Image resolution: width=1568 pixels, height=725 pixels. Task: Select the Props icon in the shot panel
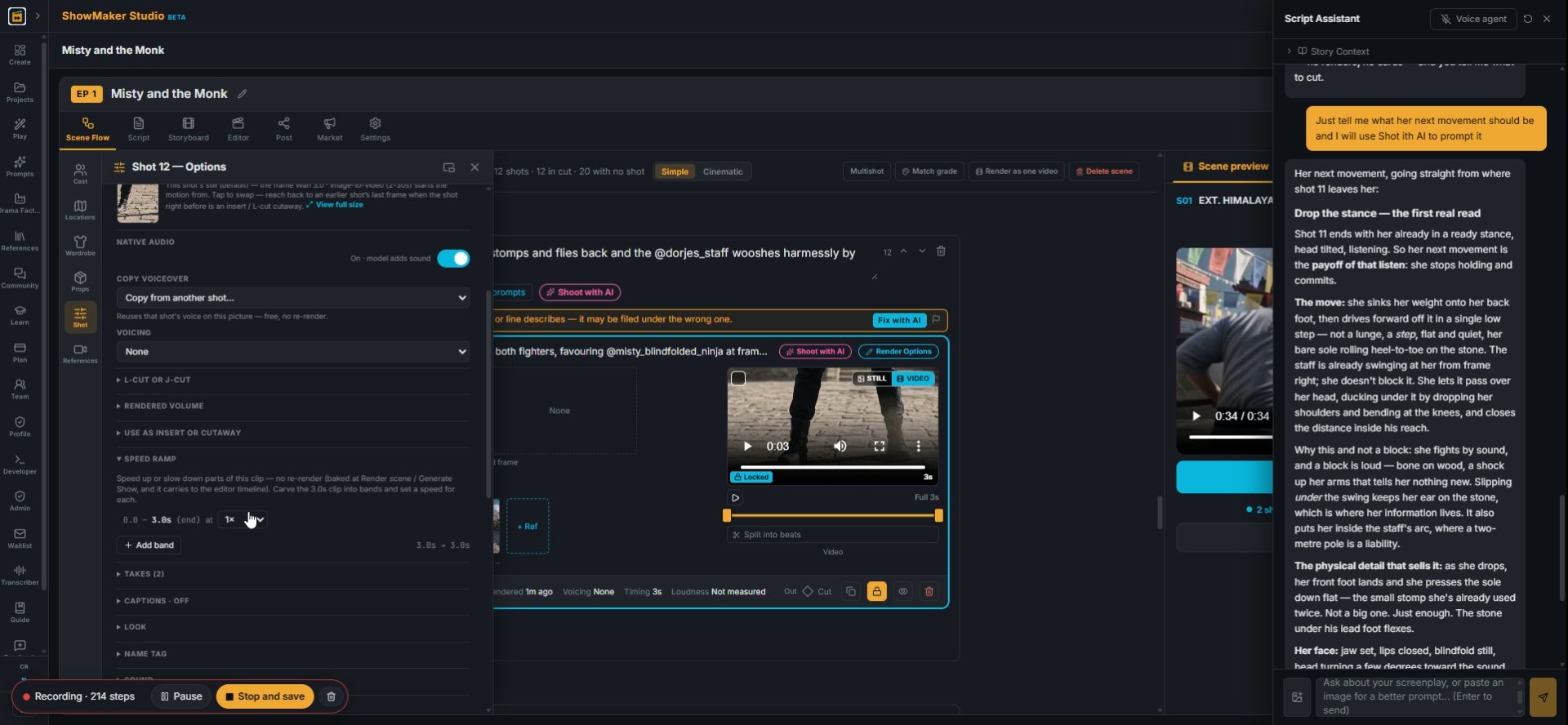80,281
